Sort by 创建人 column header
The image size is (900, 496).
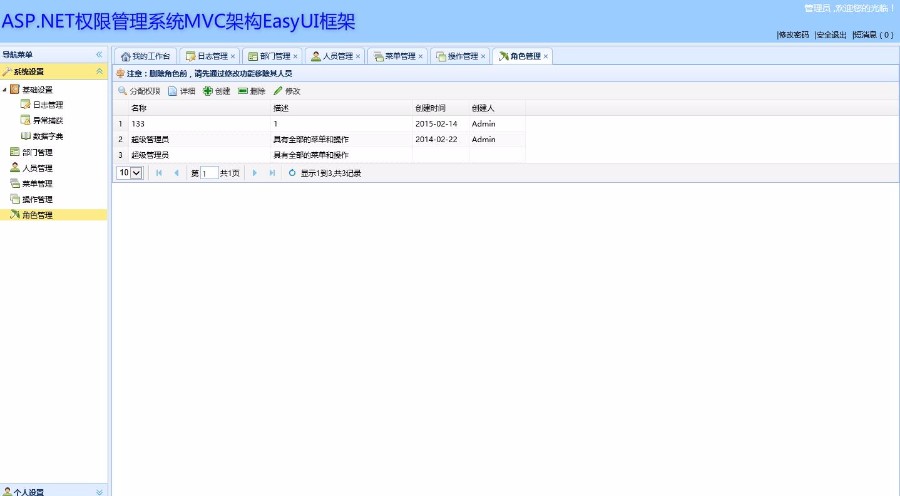pyautogui.click(x=497, y=108)
